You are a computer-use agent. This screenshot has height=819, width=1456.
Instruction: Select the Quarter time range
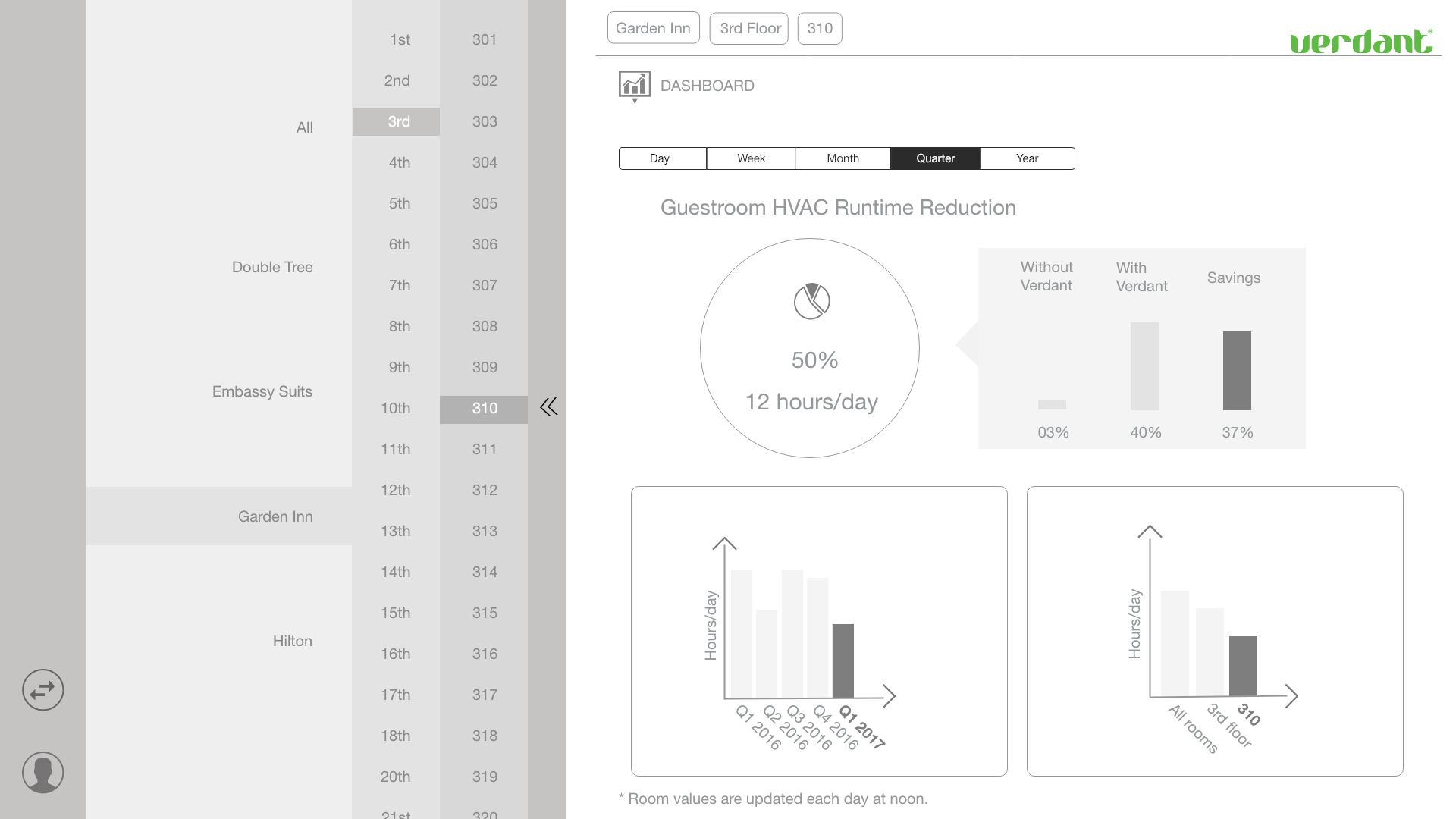[935, 158]
